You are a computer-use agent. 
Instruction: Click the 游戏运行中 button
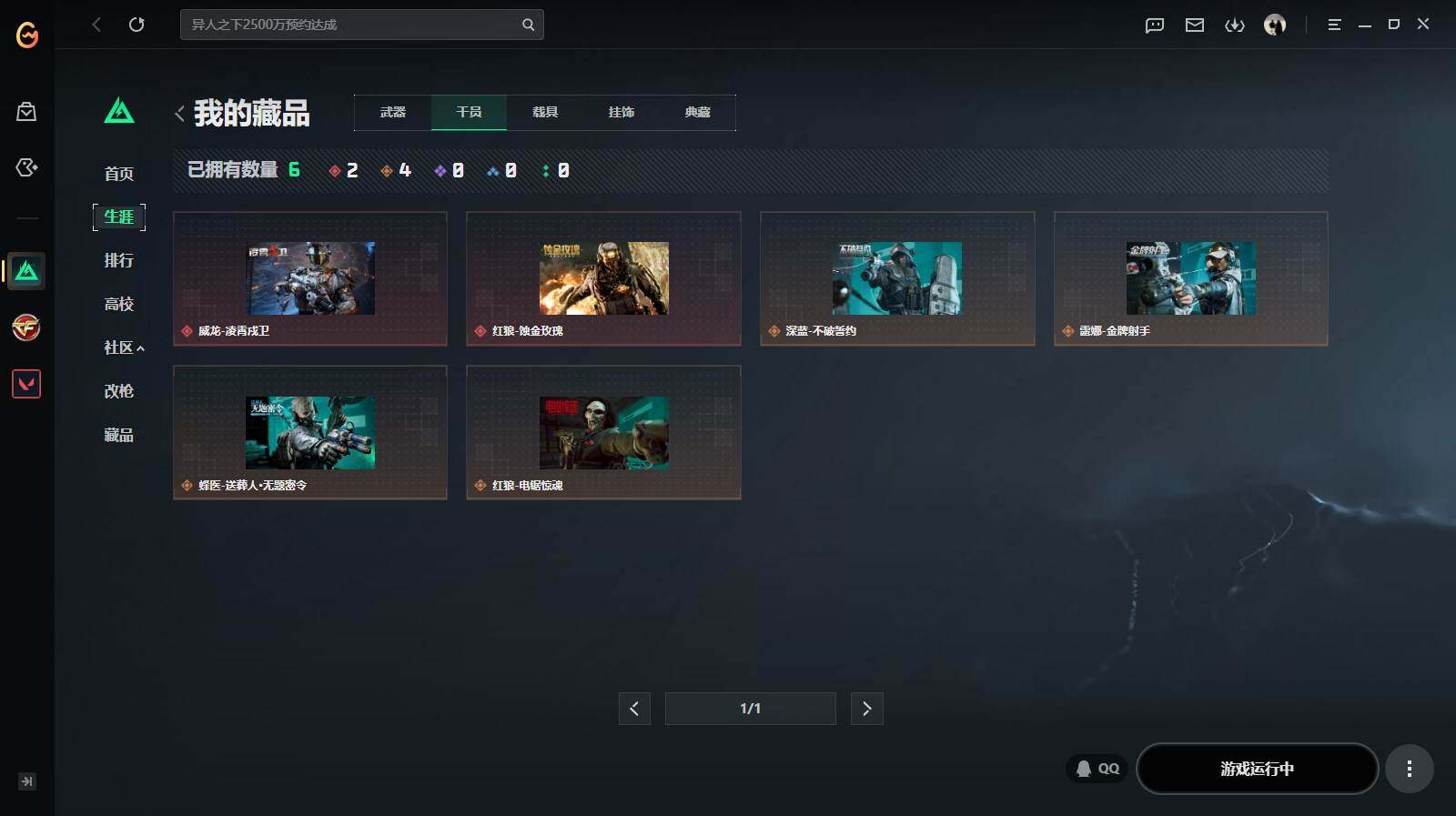tap(1257, 769)
